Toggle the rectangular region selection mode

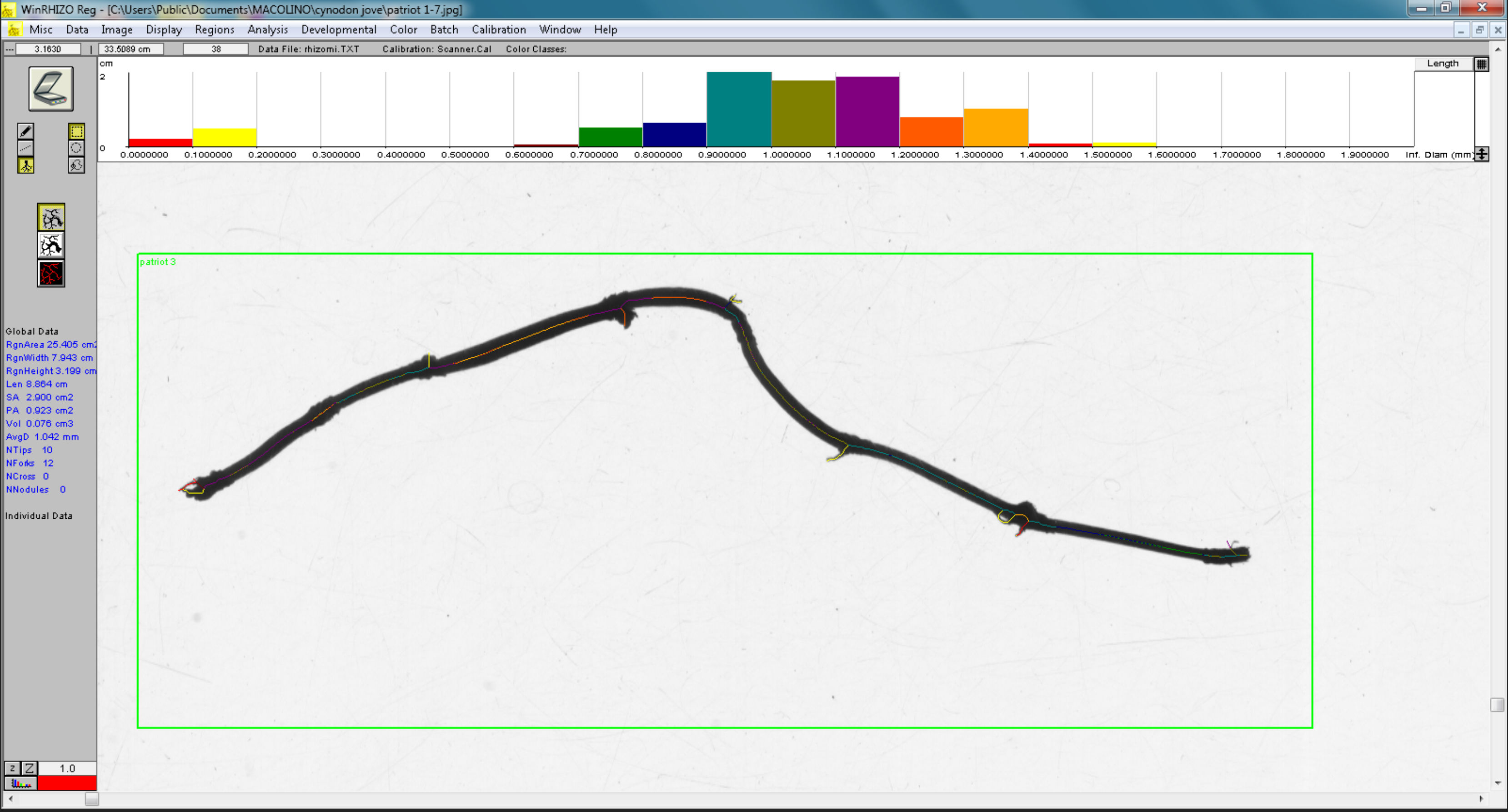pyautogui.click(x=76, y=131)
